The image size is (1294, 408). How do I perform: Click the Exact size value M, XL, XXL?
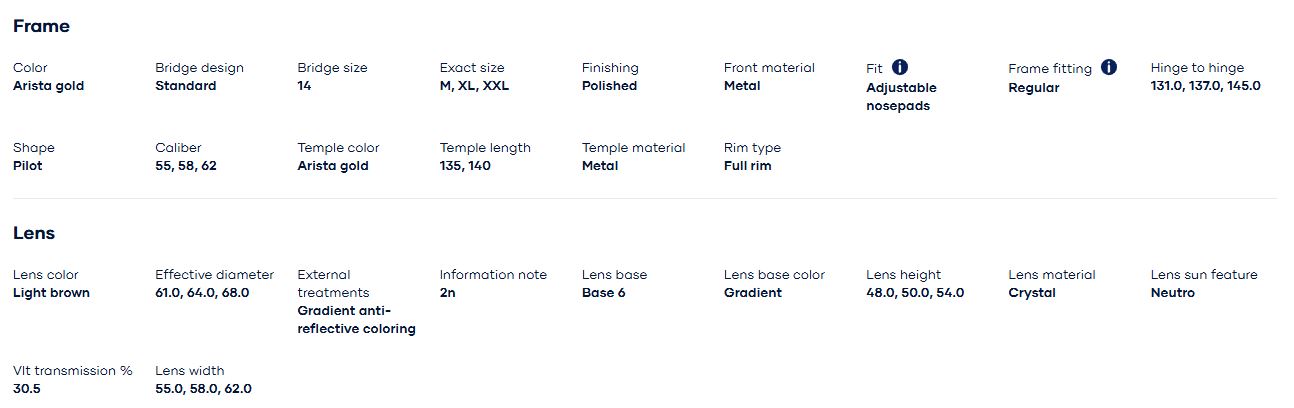point(474,86)
